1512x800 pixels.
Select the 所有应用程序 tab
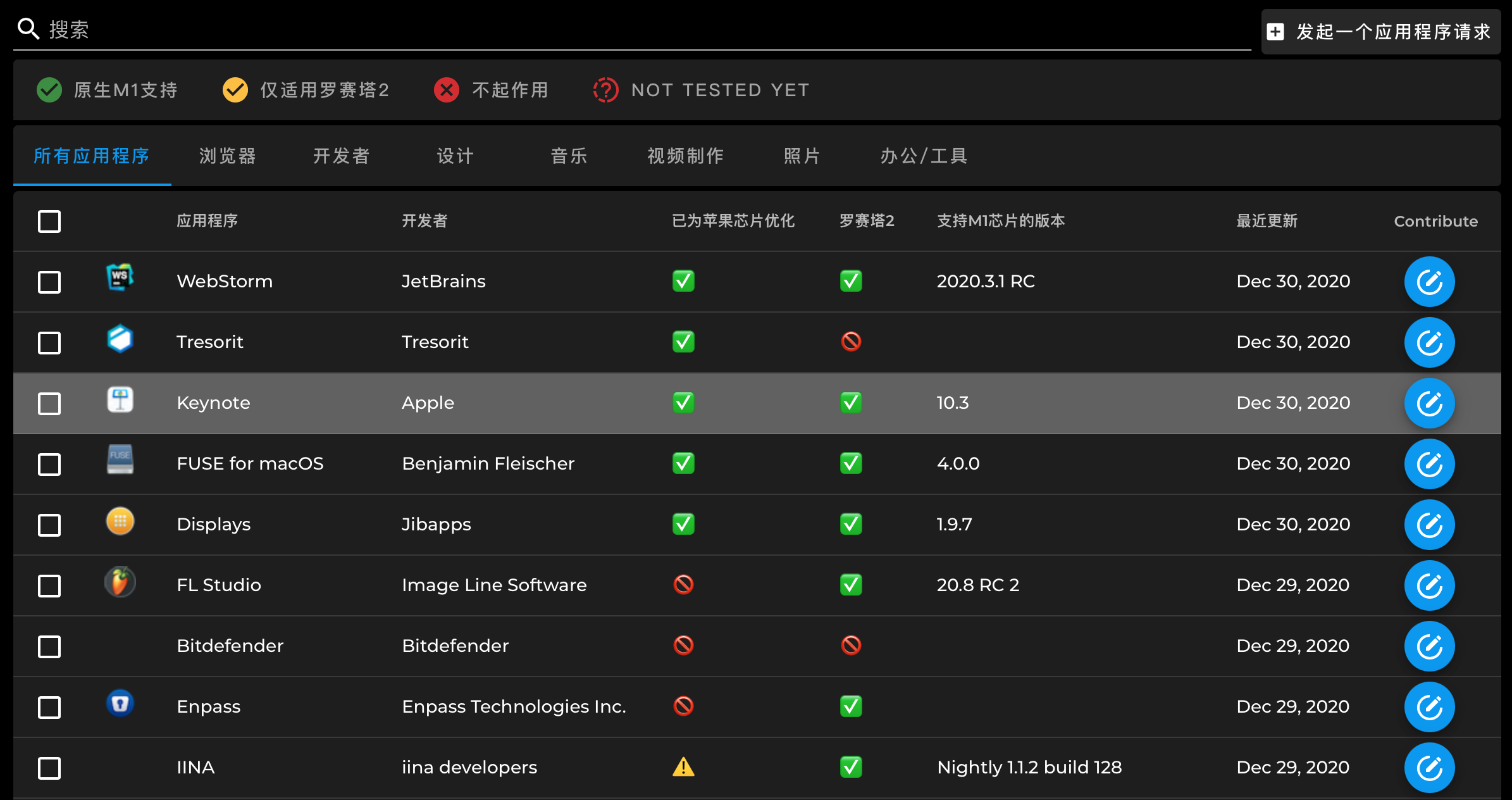point(92,156)
